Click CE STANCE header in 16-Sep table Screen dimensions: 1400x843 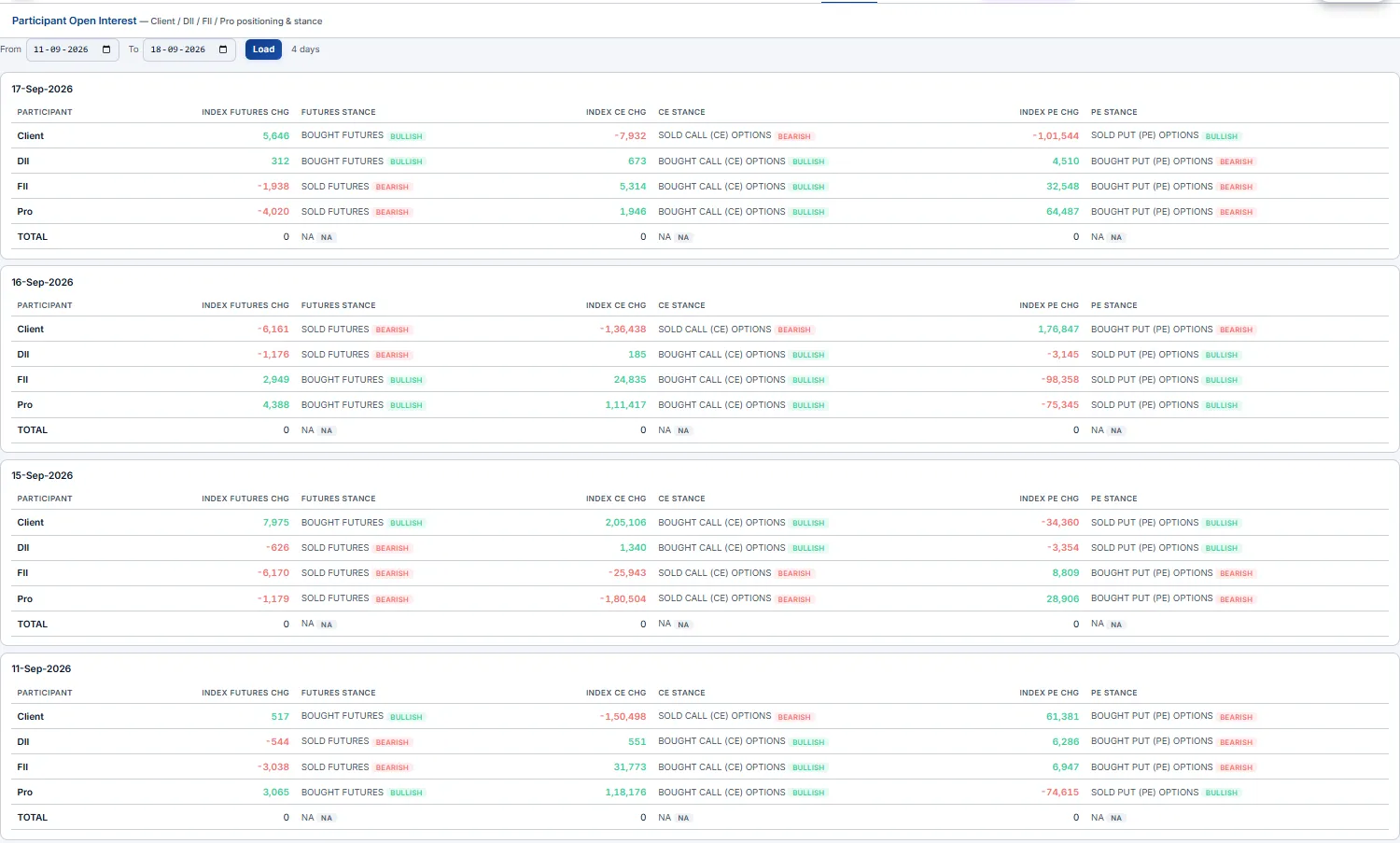click(681, 305)
